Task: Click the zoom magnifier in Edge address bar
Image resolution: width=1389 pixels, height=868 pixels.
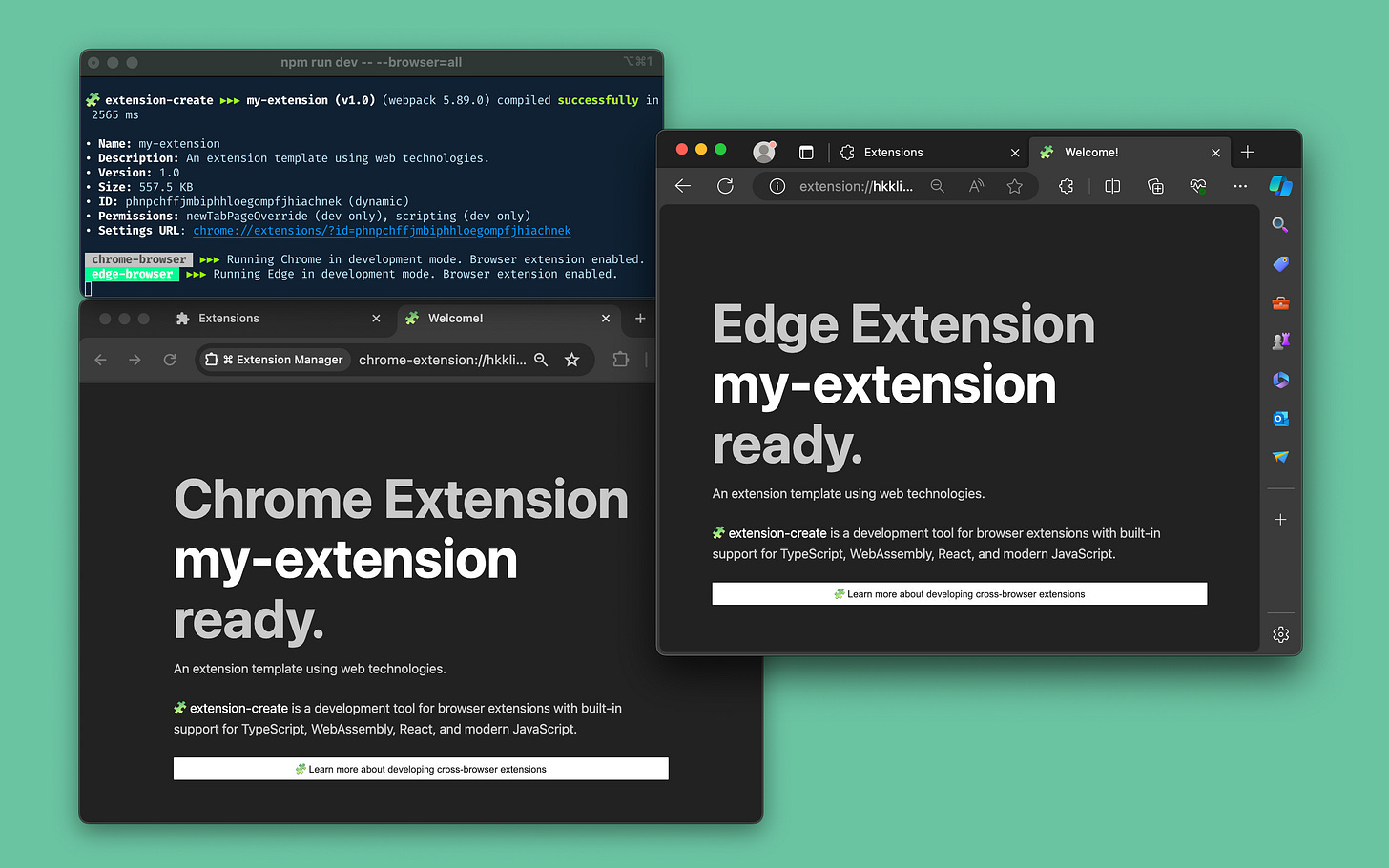Action: [937, 186]
